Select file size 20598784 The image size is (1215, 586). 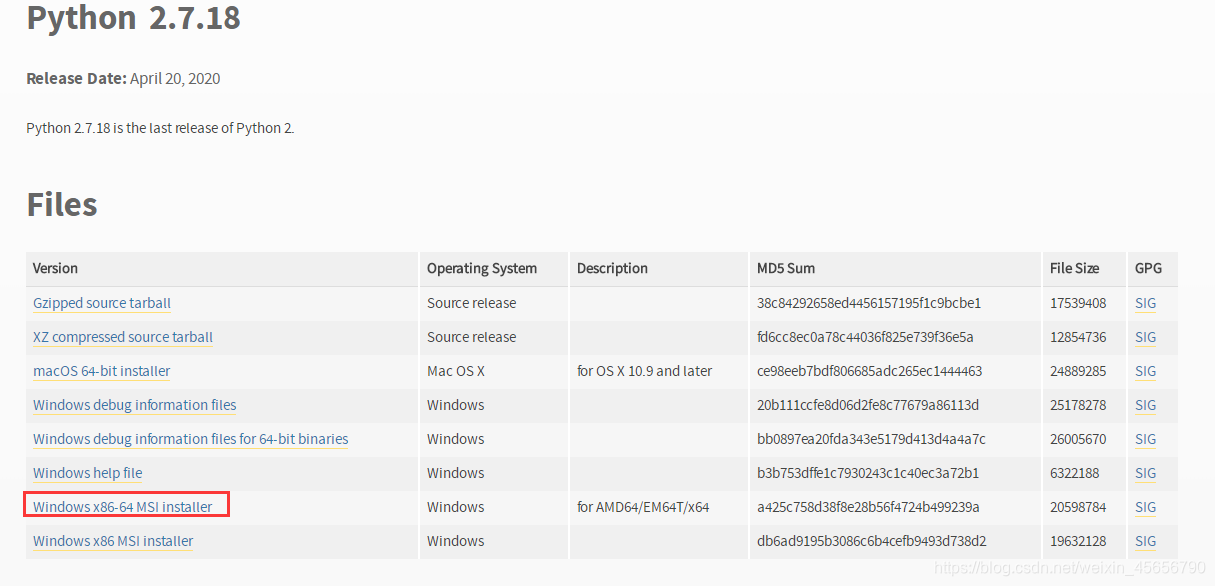[x=1078, y=507]
